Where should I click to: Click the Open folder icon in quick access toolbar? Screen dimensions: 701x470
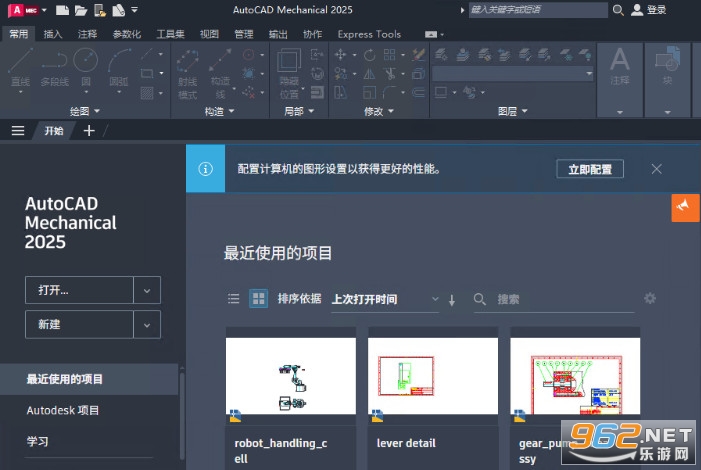(x=81, y=10)
